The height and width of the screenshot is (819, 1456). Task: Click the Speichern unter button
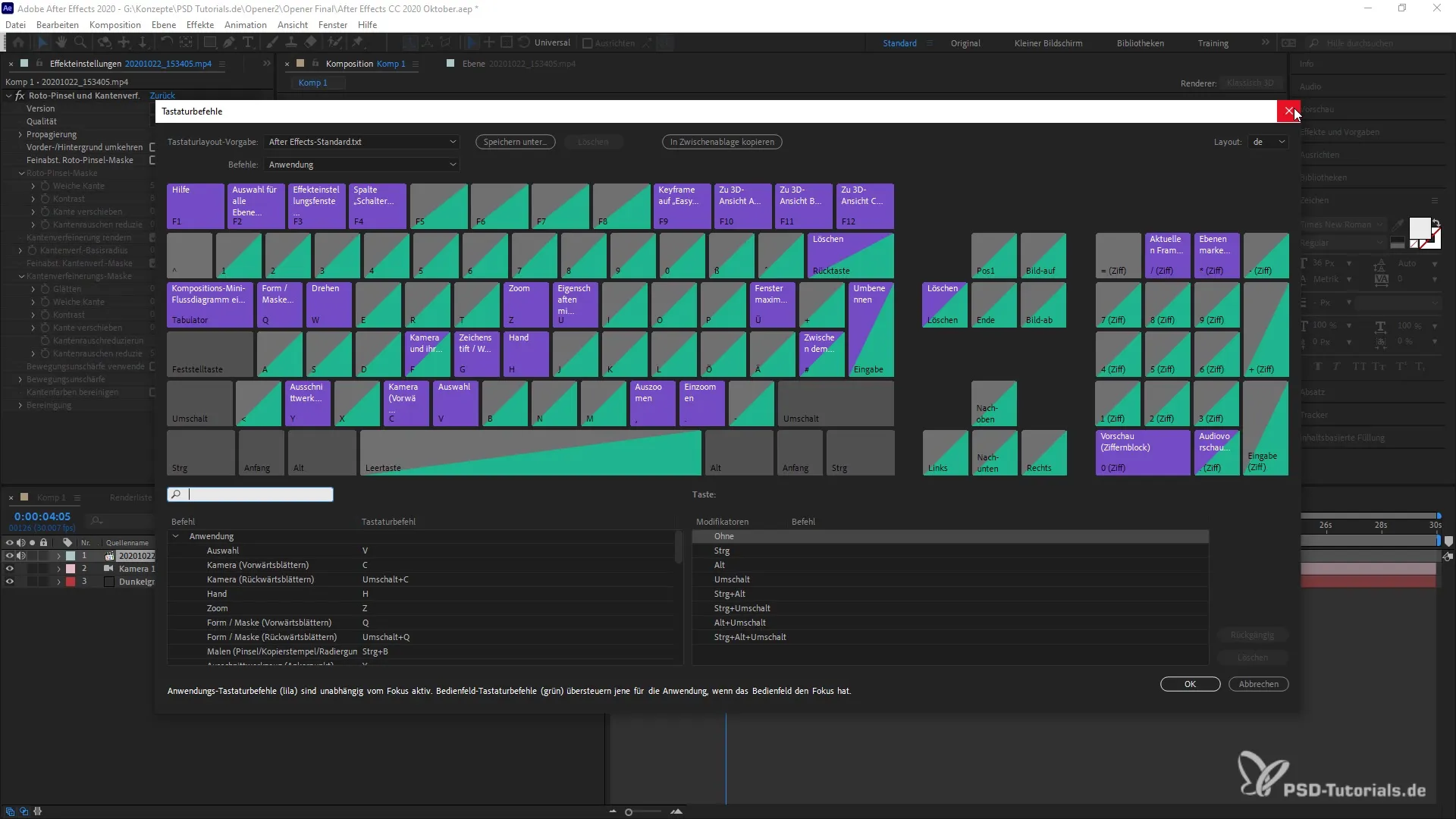click(515, 142)
